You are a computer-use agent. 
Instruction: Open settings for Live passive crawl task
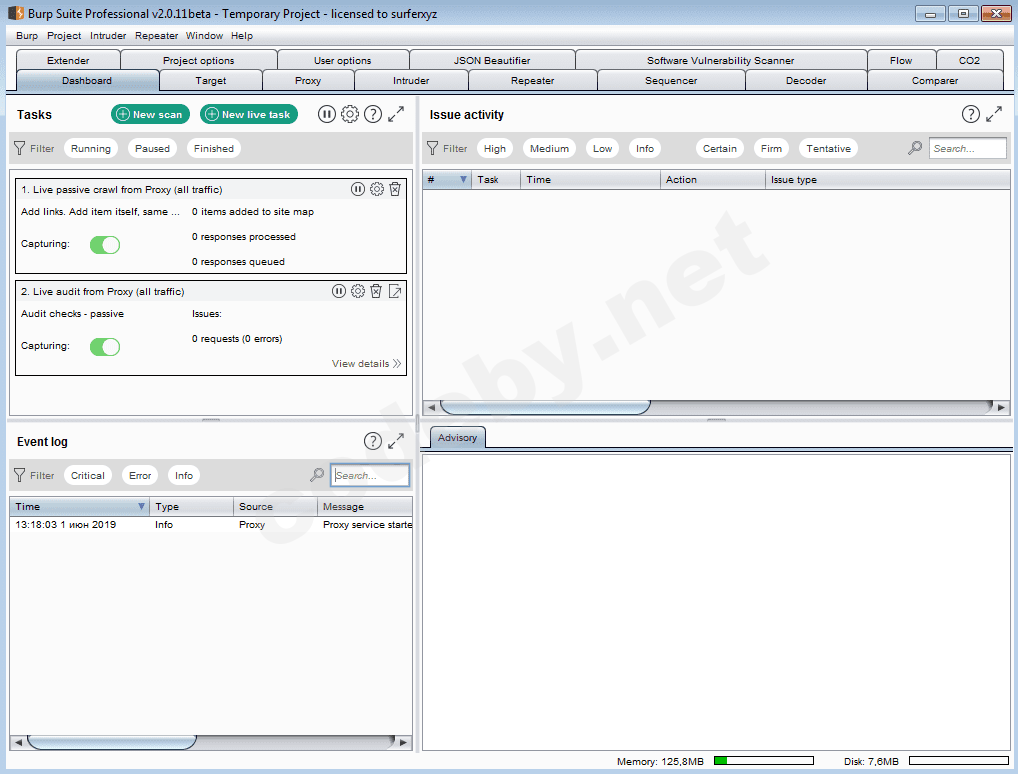point(377,189)
